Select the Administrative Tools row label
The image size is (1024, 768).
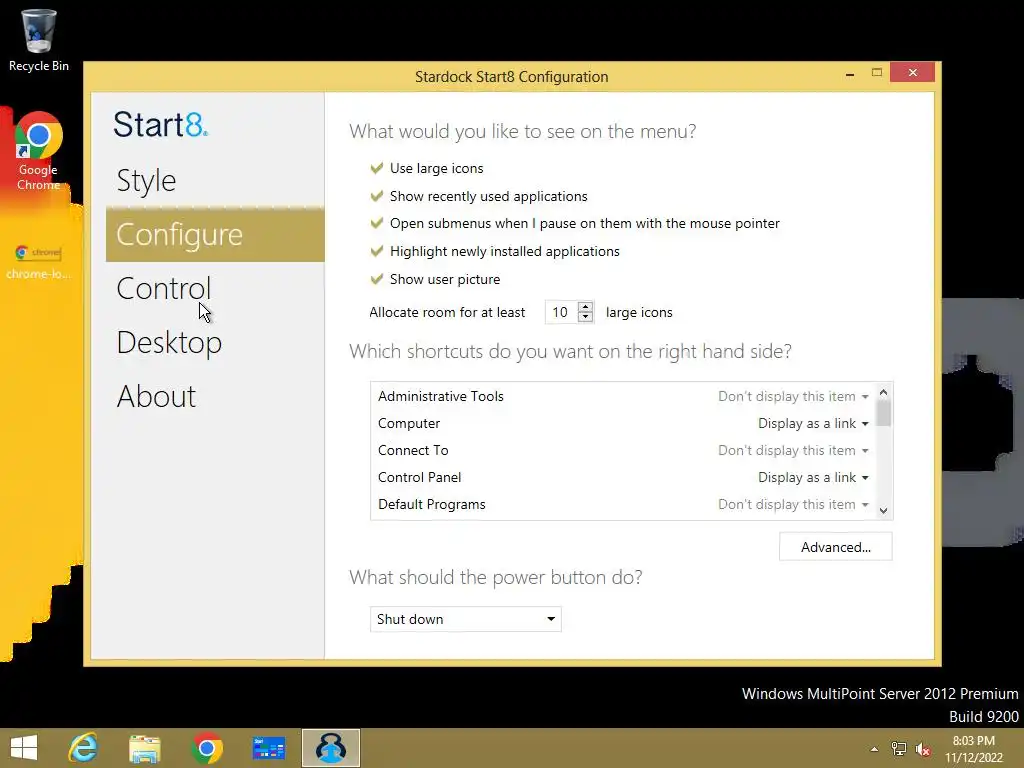pyautogui.click(x=441, y=396)
